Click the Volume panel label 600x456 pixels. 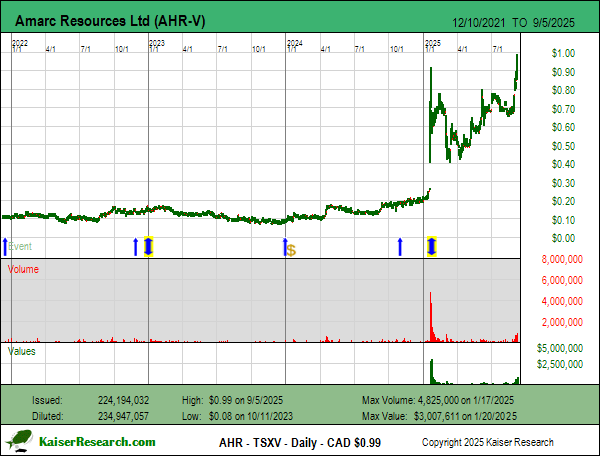(23, 269)
